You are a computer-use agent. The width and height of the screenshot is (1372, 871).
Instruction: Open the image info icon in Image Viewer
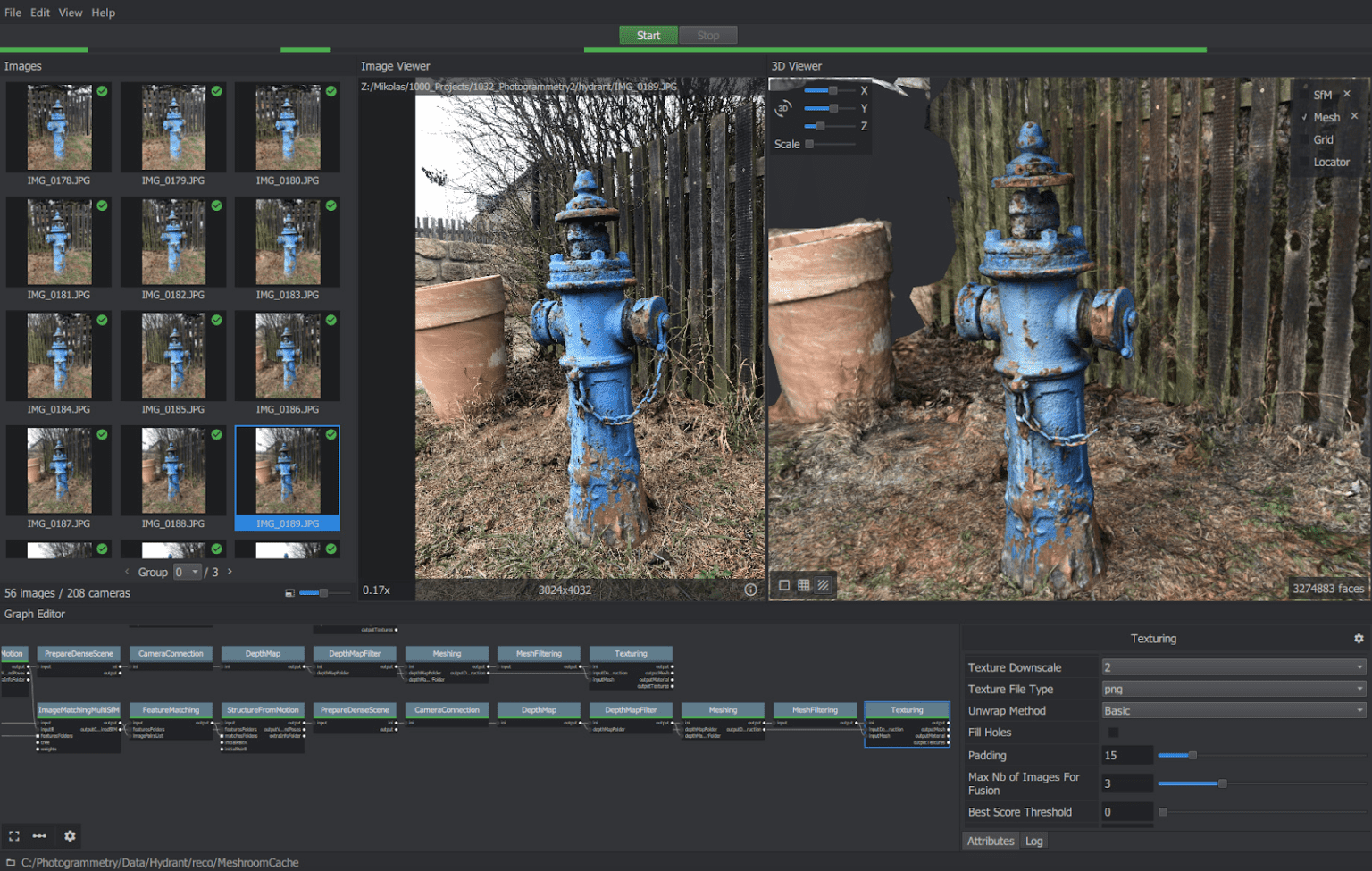coord(750,590)
